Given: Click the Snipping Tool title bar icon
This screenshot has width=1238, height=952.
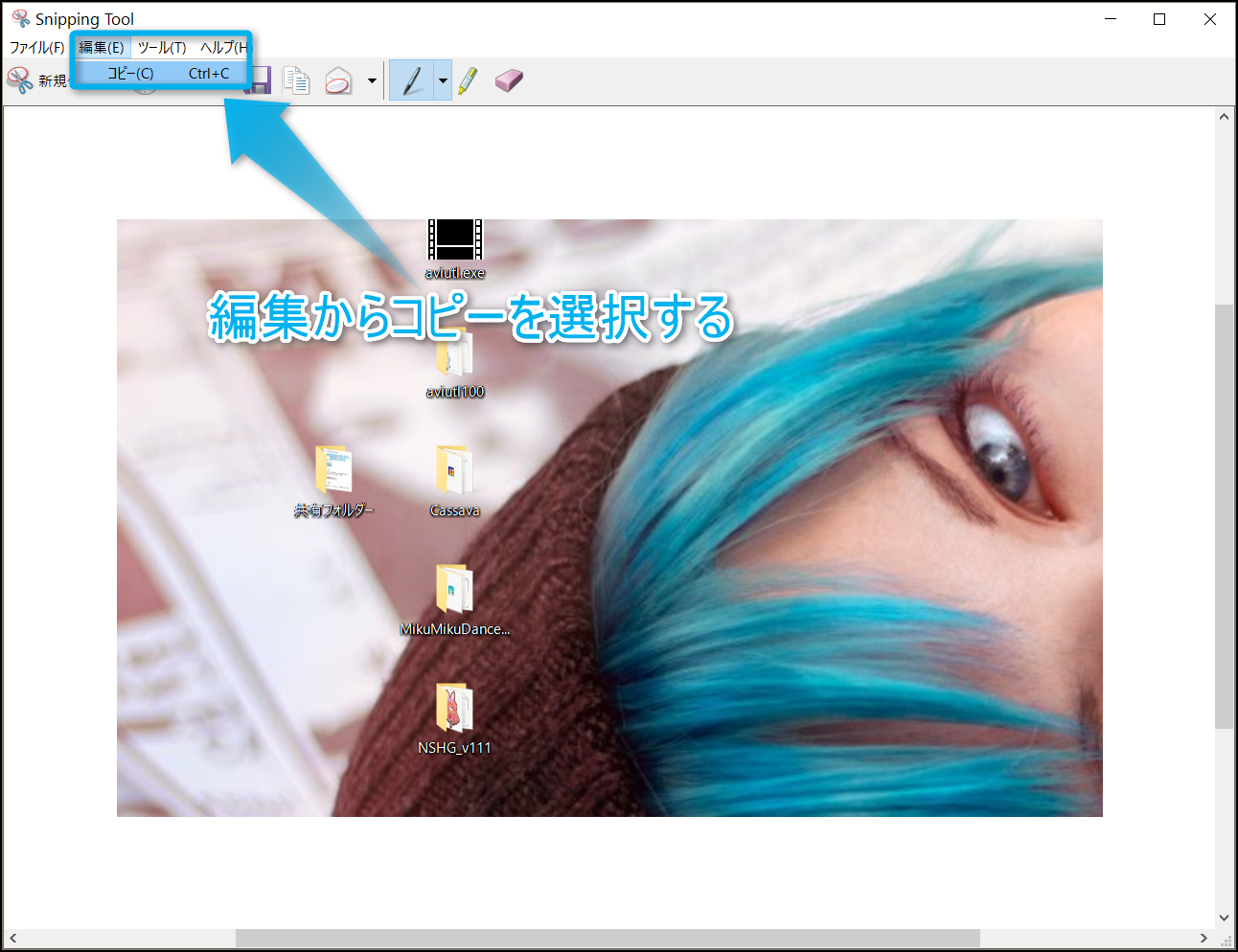Looking at the screenshot, I should (20, 19).
